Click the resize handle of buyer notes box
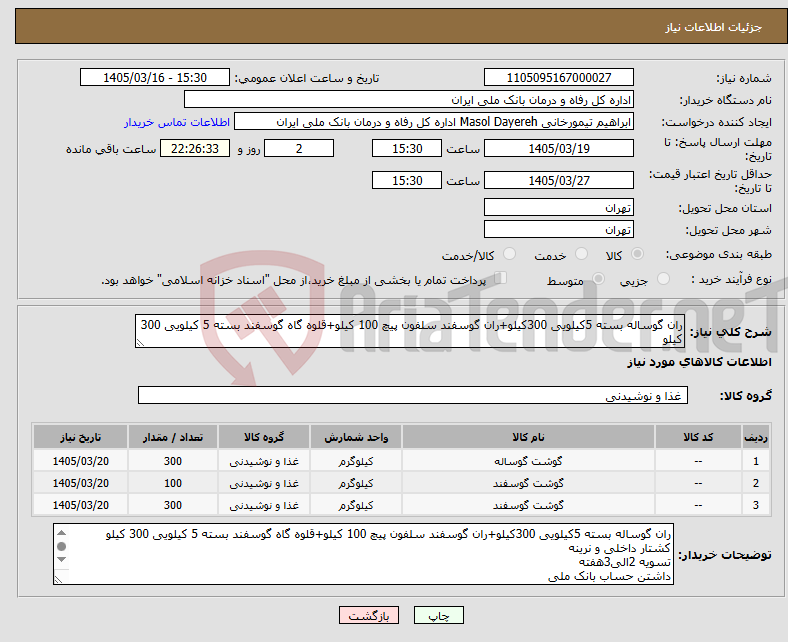Screen dimensions: 788x642 coord(58,580)
